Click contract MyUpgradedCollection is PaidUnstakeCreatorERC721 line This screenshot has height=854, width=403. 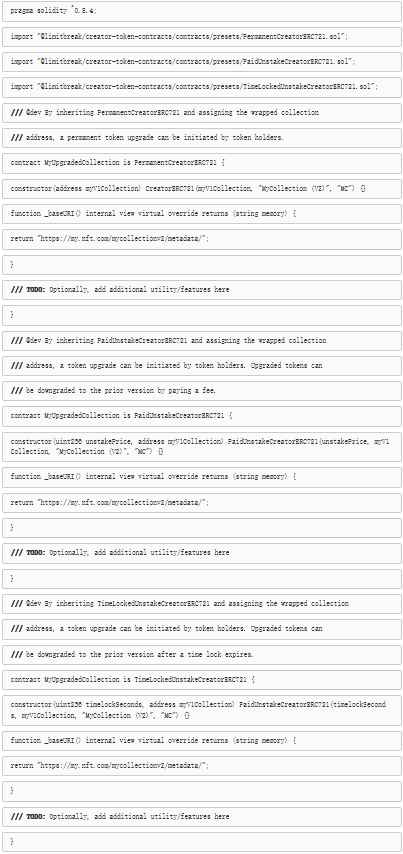tap(202, 416)
